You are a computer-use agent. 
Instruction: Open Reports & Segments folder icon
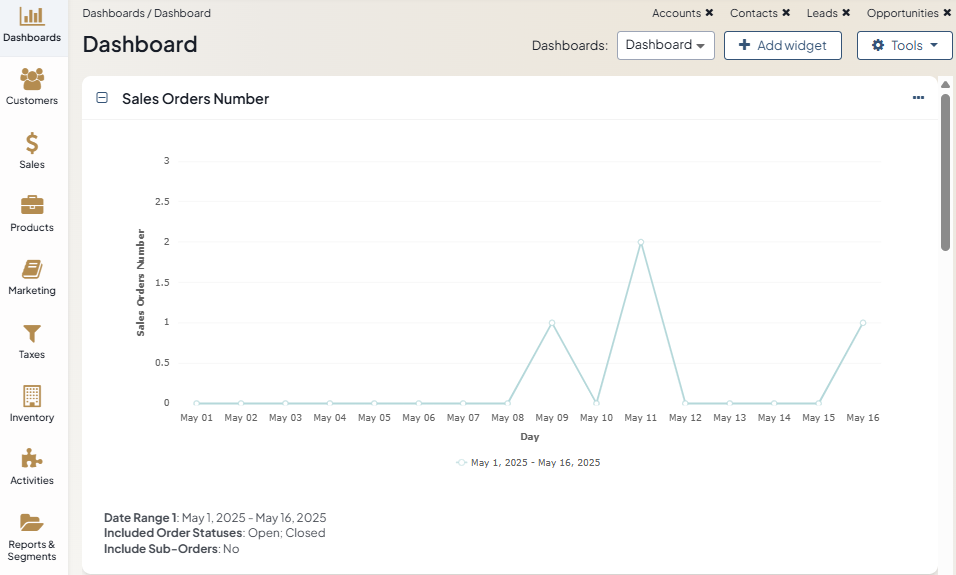point(32,523)
